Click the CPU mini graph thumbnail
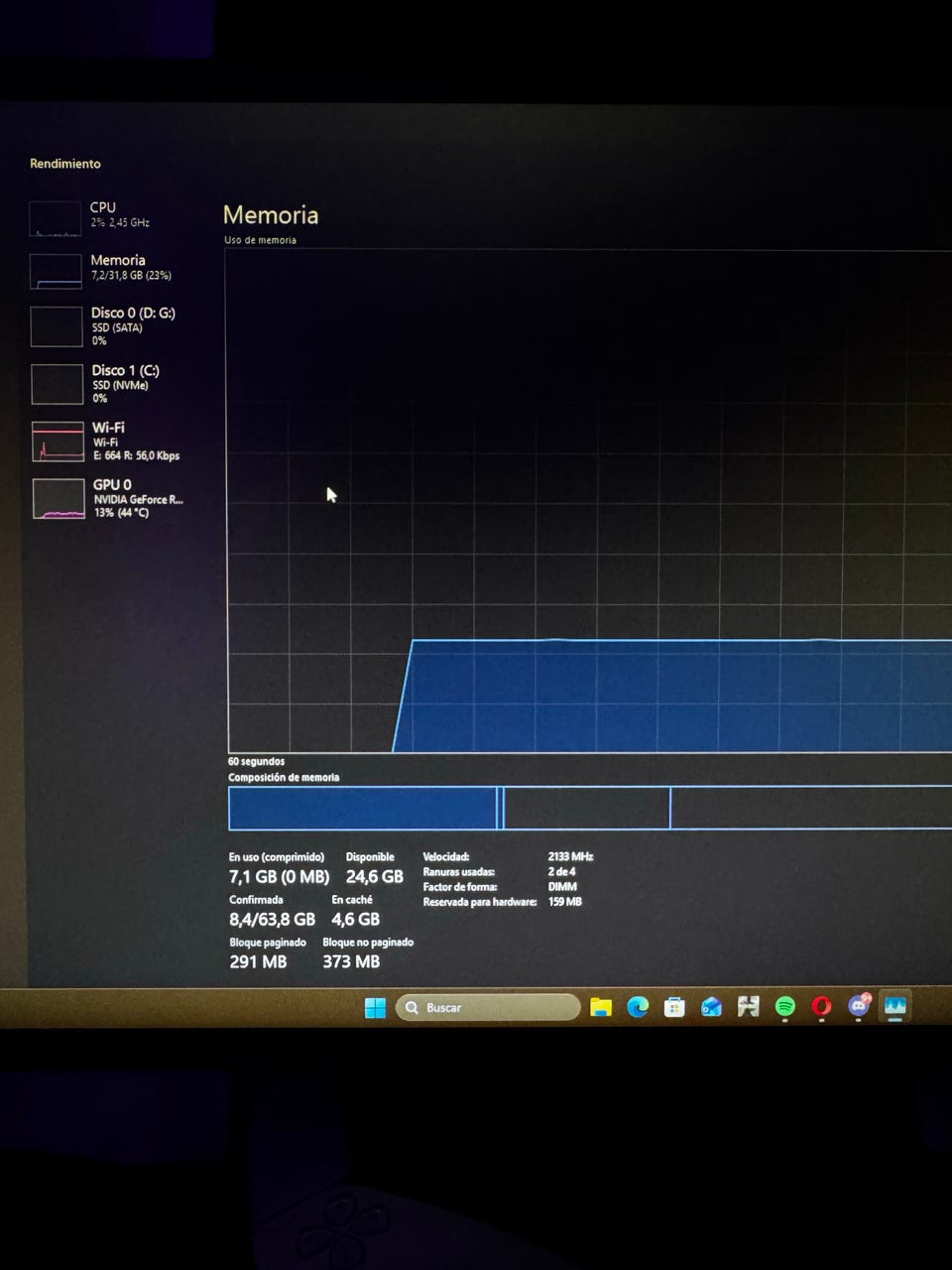Viewport: 952px width, 1270px height. click(55, 218)
